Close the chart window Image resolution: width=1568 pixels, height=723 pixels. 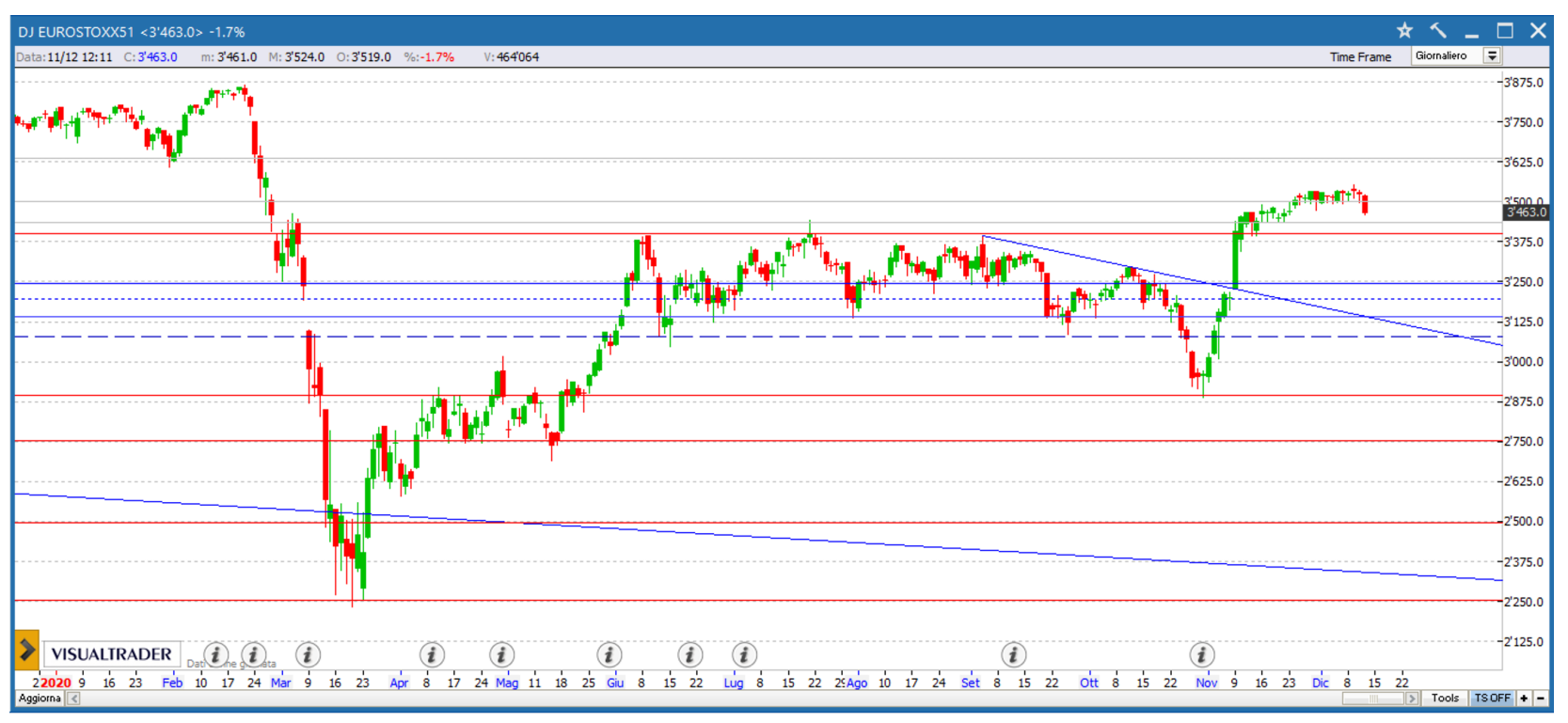1538,31
